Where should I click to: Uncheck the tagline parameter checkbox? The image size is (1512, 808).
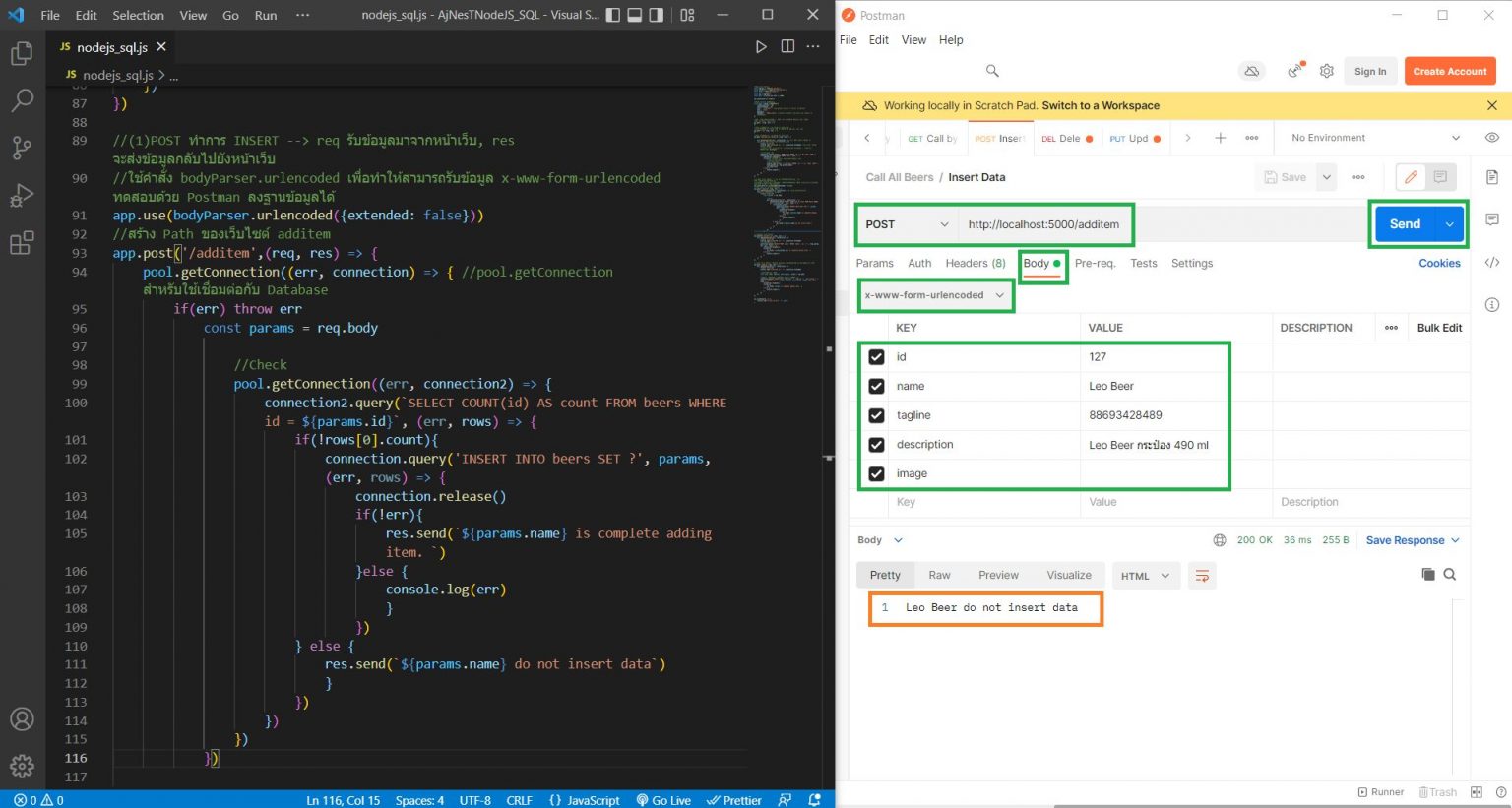876,415
